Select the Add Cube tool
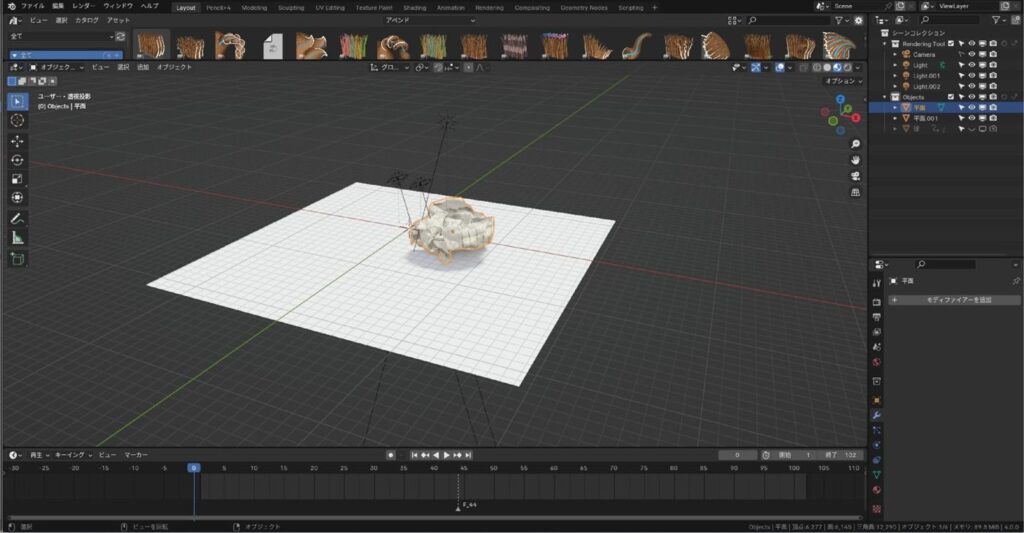 [x=18, y=259]
